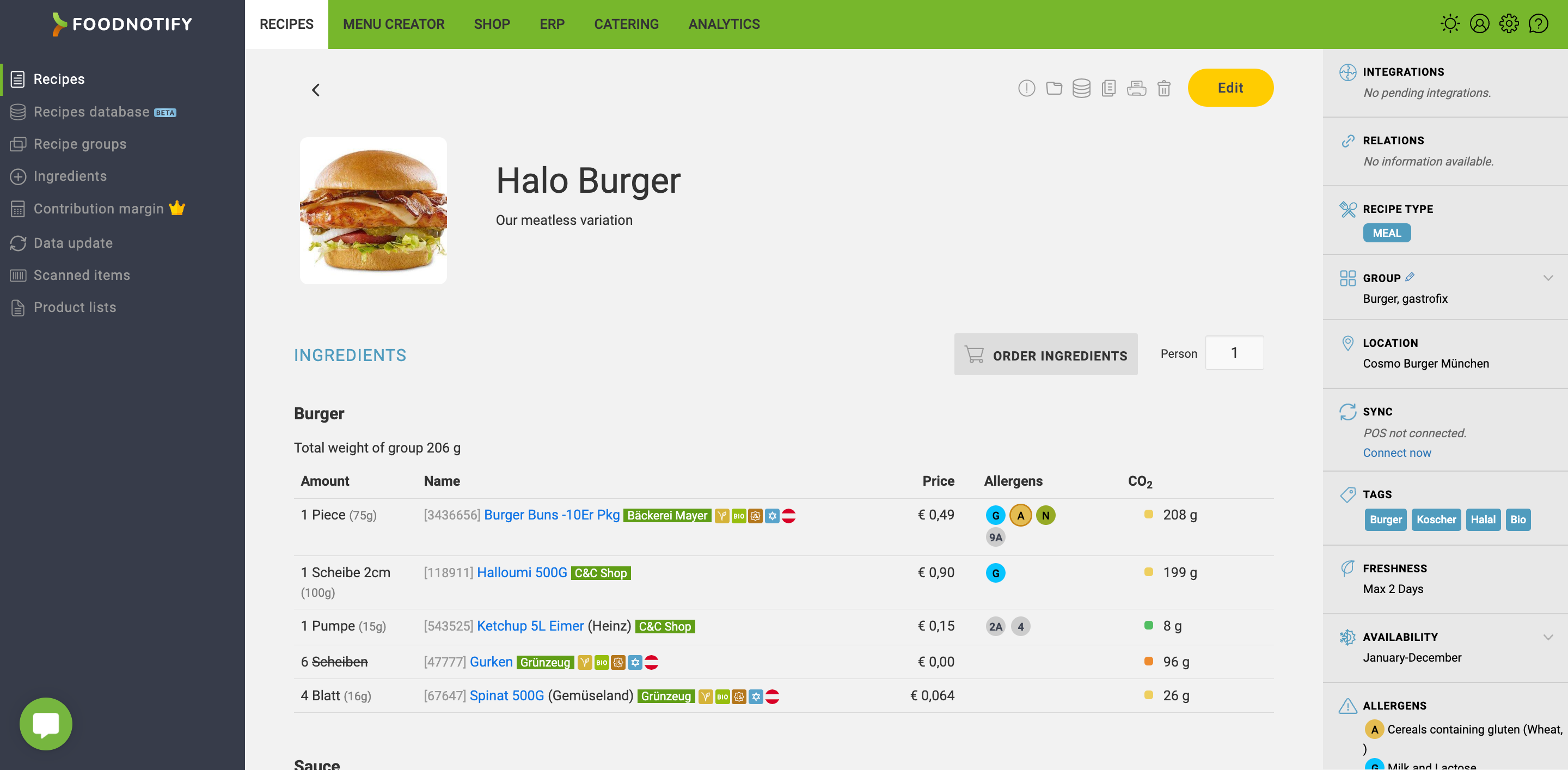Screen dimensions: 1568x770
Task: Click the Contribution margin premium crown
Action: tap(177, 208)
